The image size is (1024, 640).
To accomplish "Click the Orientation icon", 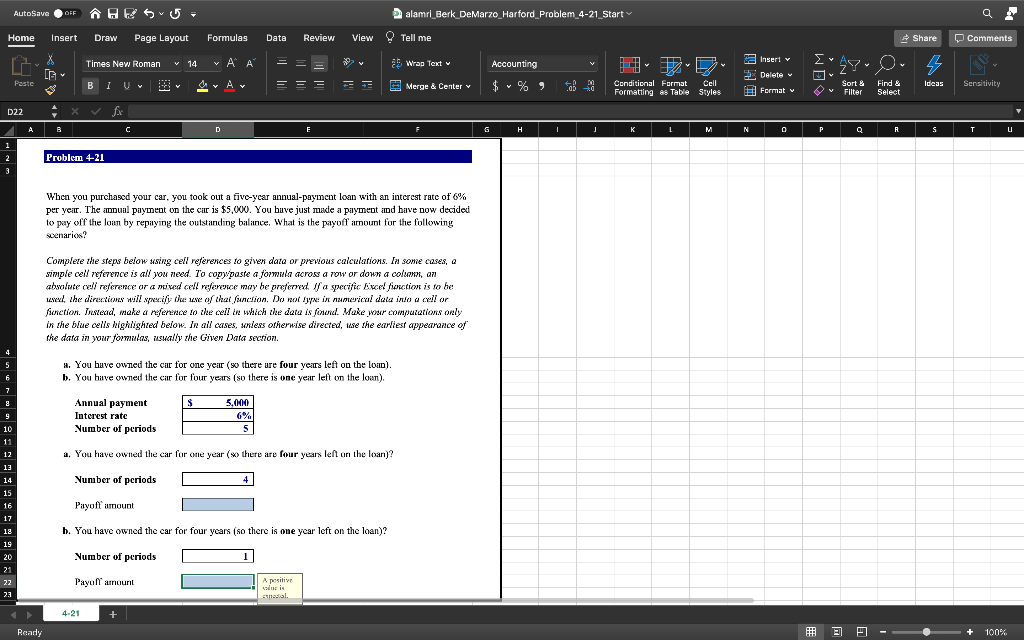I will click(349, 63).
